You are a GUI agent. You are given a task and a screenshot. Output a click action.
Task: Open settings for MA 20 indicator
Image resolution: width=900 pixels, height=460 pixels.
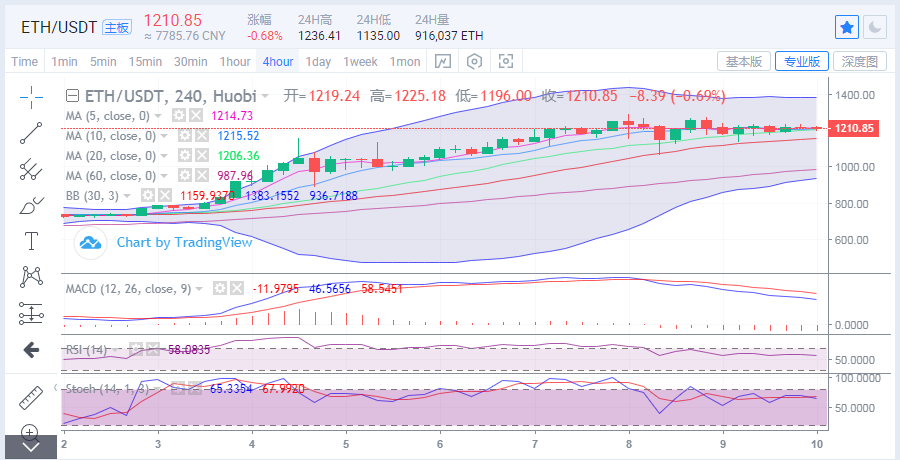tap(184, 156)
